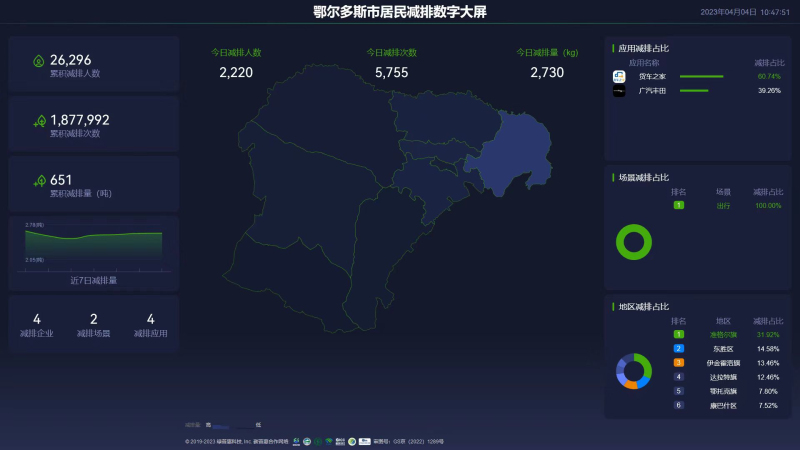Click the 鄂托克旗 region row
This screenshot has height=450, width=800.
tap(723, 391)
